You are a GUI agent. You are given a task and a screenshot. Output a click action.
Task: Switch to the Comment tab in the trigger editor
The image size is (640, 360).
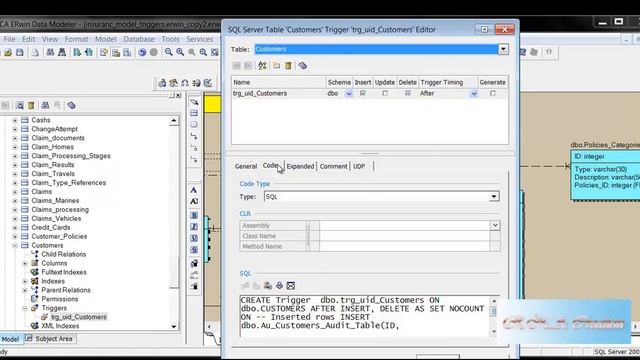[333, 166]
